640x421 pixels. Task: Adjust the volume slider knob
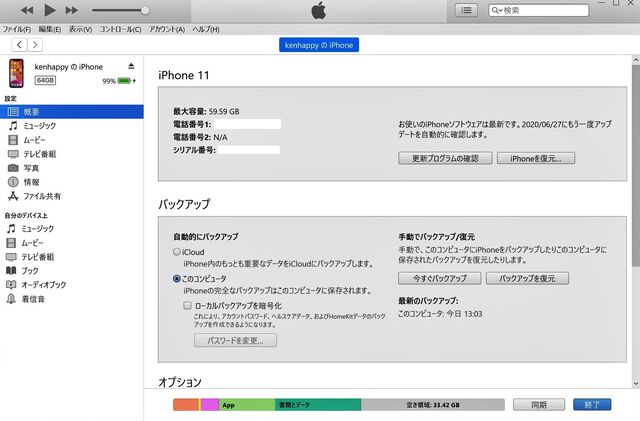tap(145, 11)
